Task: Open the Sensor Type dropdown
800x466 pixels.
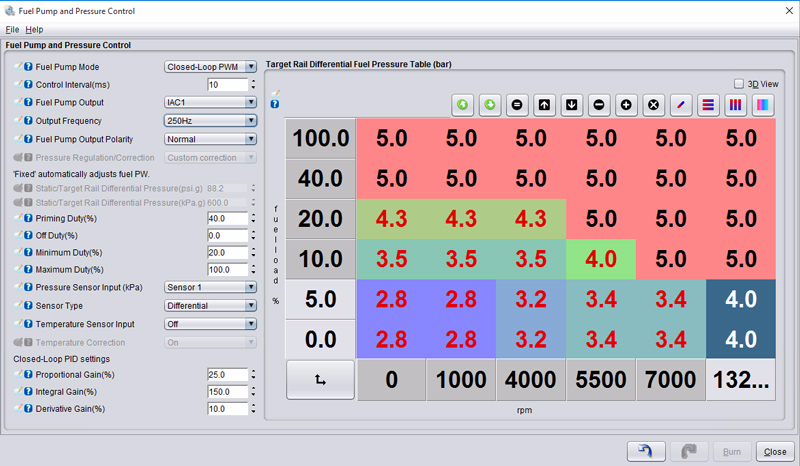Action: [x=210, y=306]
